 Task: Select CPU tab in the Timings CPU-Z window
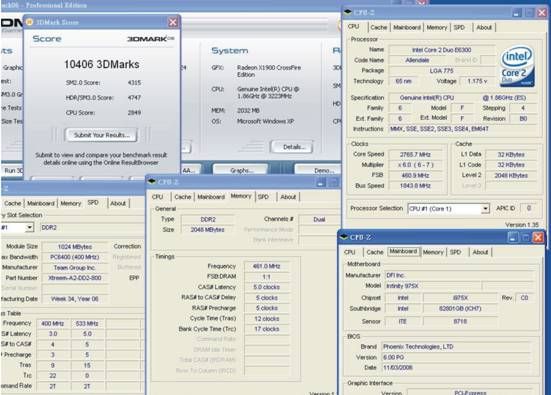tap(157, 197)
